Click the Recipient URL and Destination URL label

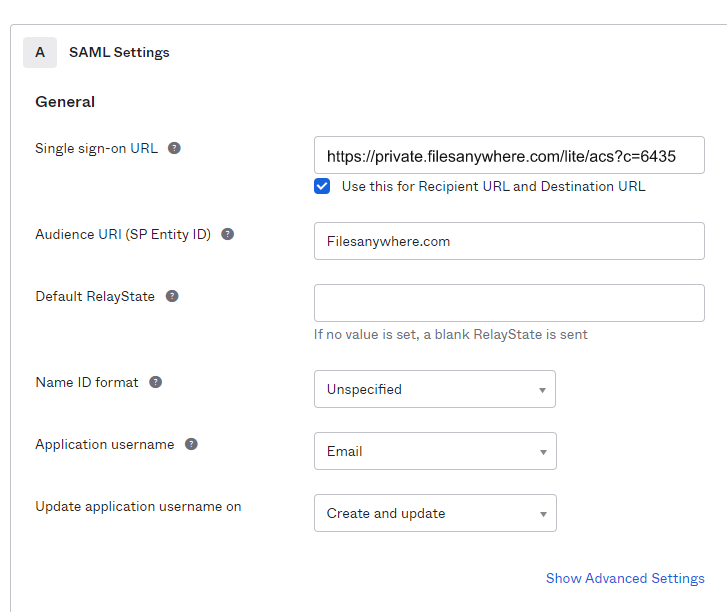pos(493,186)
